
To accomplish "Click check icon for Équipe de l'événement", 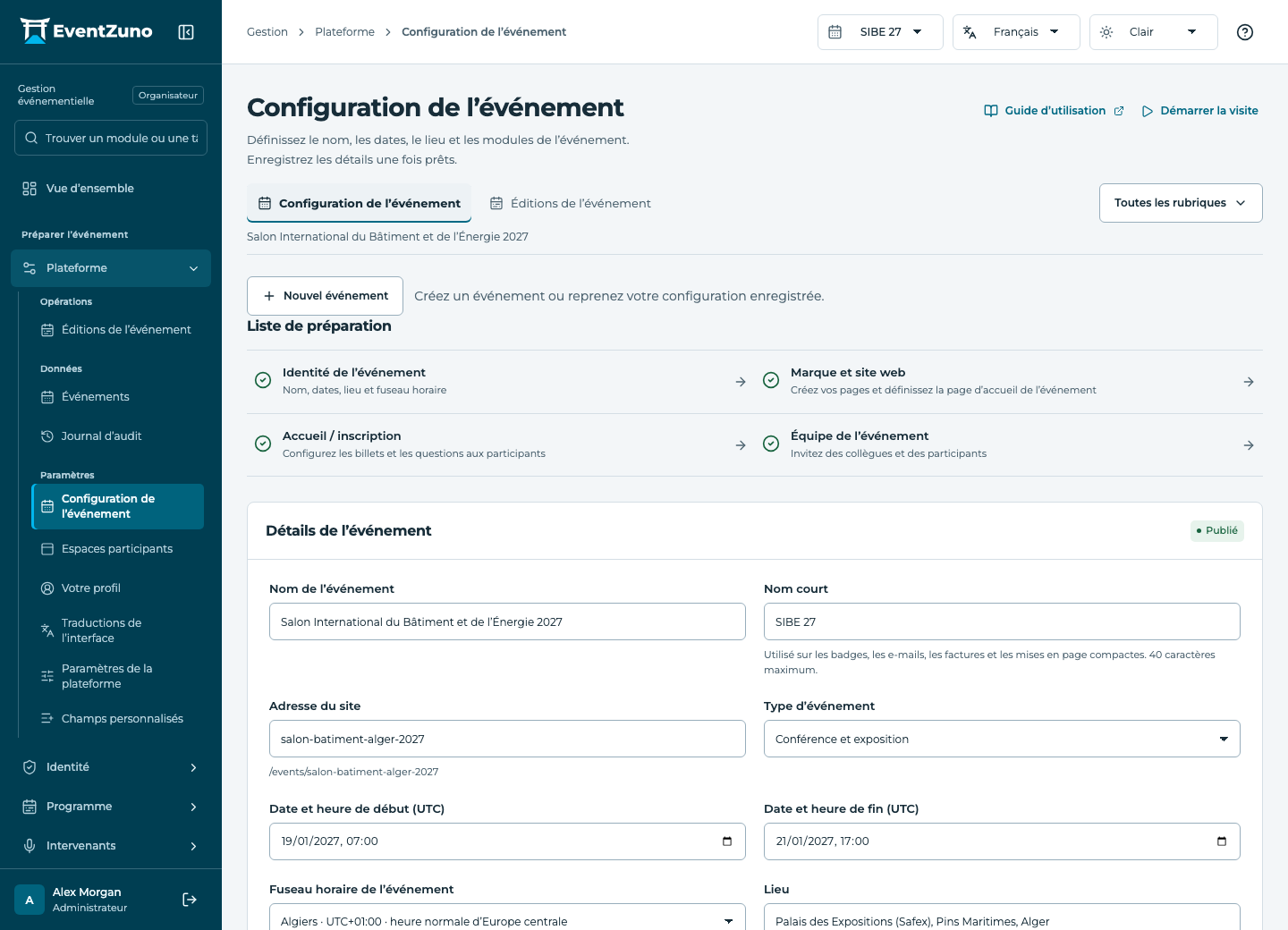I will point(771,444).
